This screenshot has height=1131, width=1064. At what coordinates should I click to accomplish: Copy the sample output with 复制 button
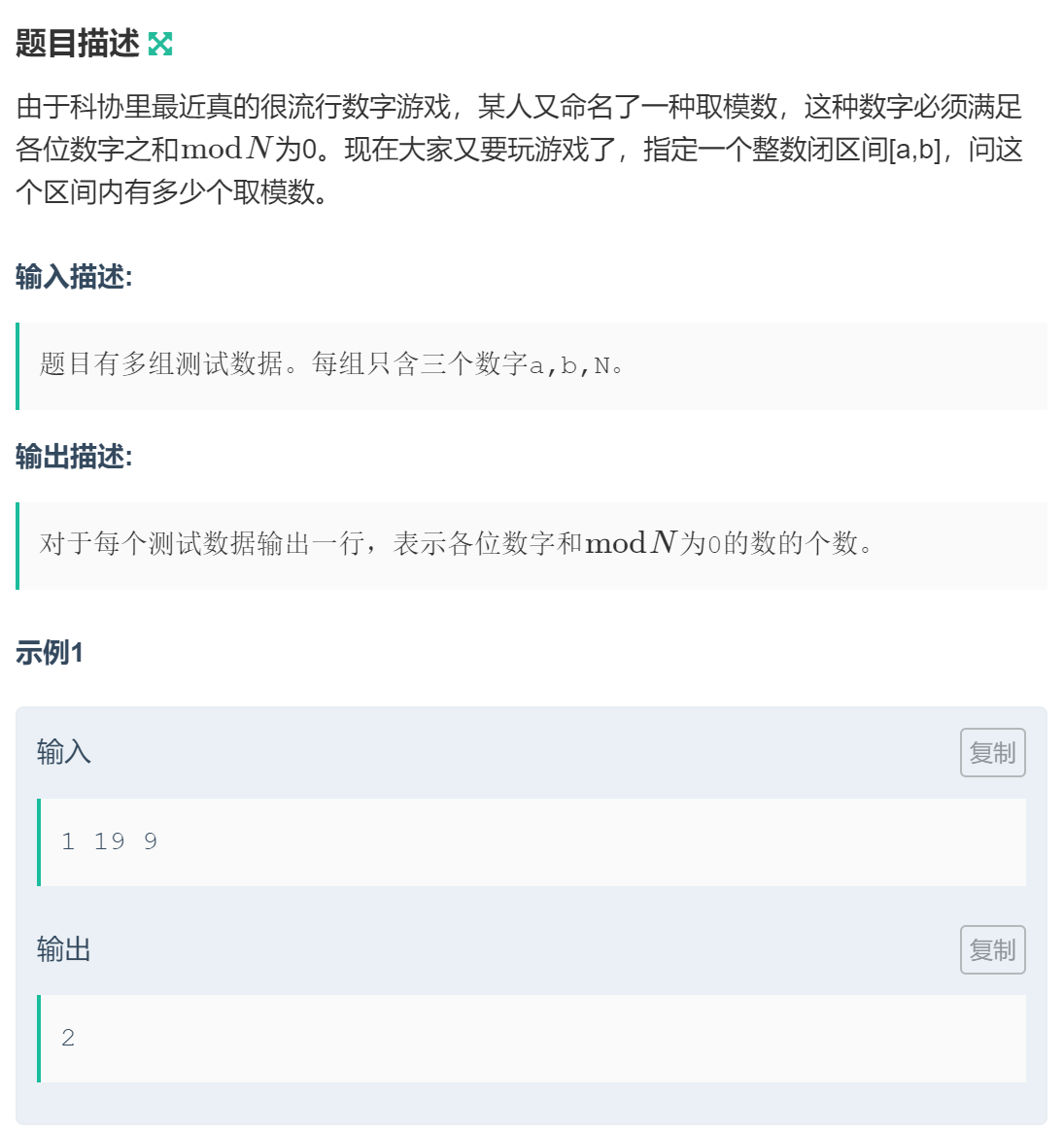tap(993, 949)
